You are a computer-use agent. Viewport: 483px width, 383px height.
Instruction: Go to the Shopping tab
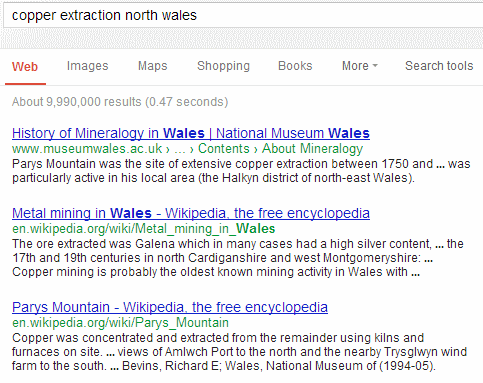(223, 66)
